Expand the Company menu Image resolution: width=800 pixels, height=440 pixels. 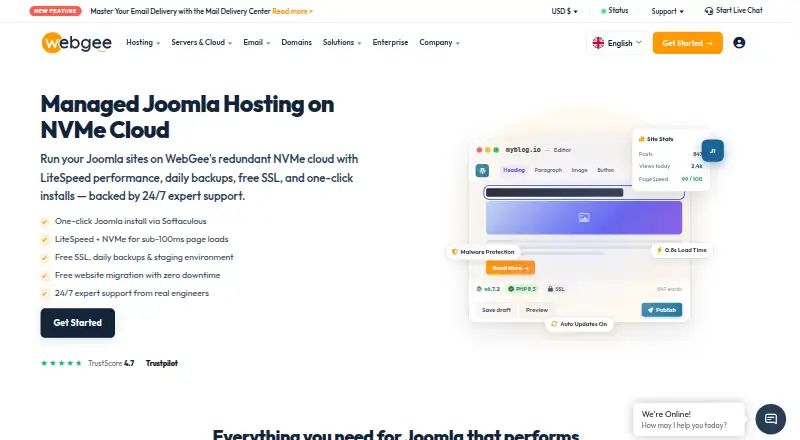[439, 42]
